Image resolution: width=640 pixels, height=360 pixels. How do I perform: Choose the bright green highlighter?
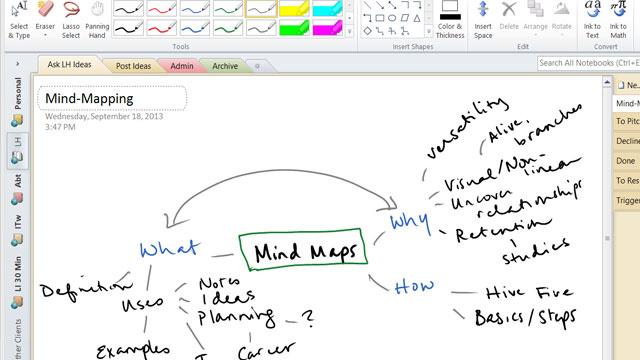pyautogui.click(x=294, y=29)
